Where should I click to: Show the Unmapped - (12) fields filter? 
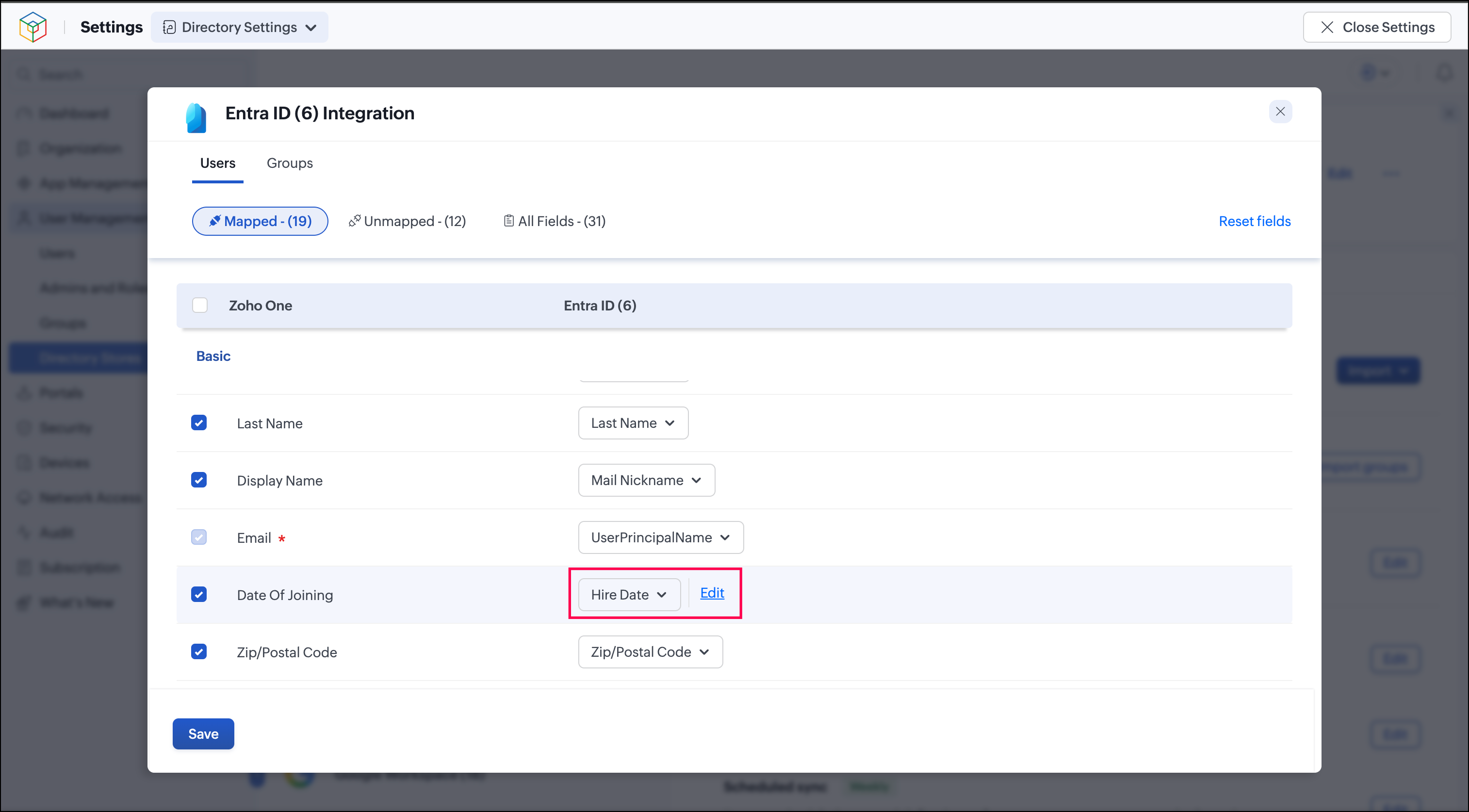pos(407,221)
